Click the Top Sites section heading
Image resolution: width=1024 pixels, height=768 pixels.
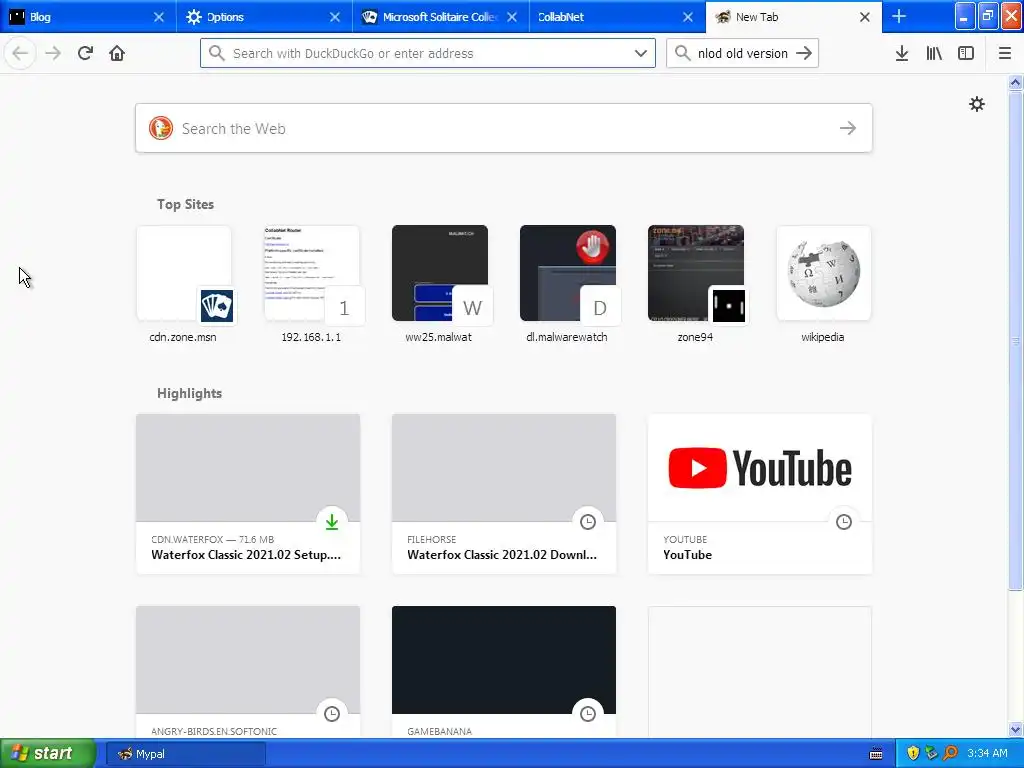[185, 204]
